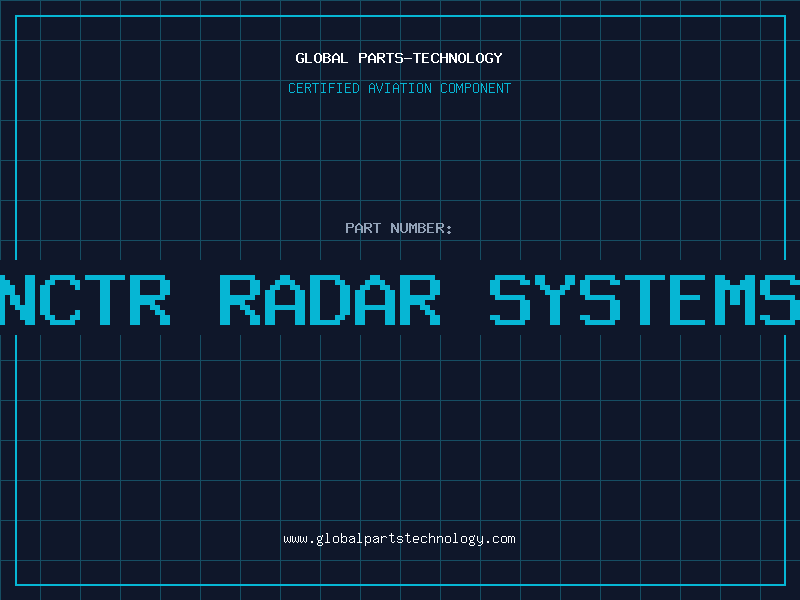The width and height of the screenshot is (800, 600).
Task: Click the word CERTIFIED in subtitle
Action: coord(324,88)
